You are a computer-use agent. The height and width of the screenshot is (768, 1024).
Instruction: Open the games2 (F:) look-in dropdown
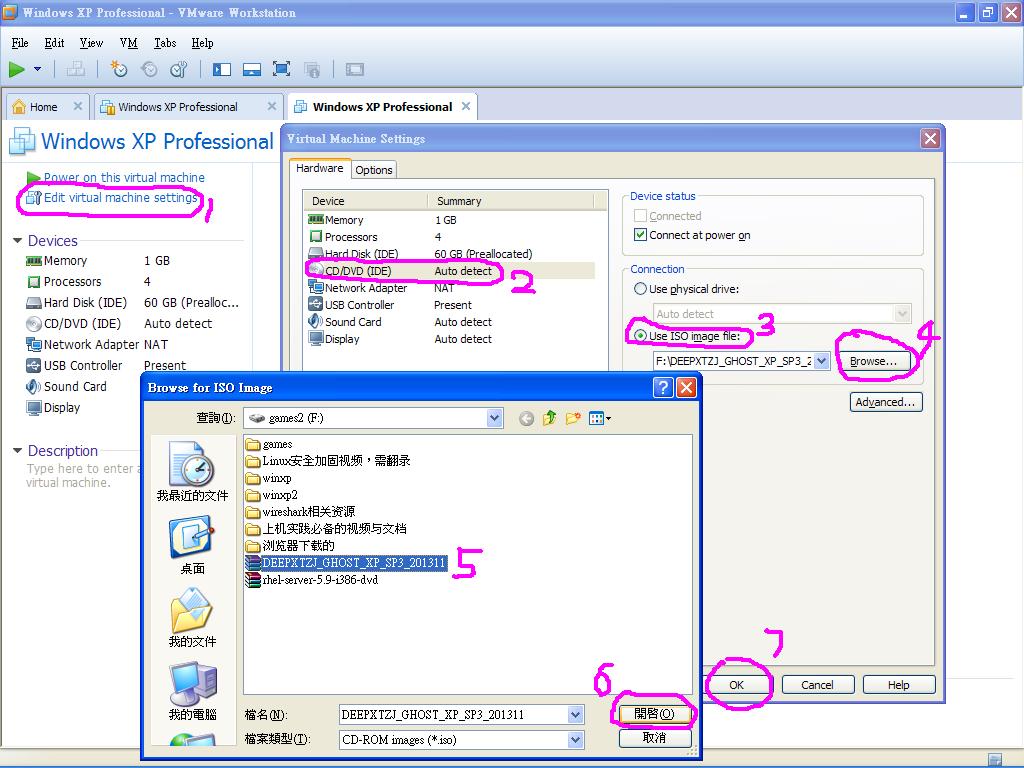pos(495,418)
